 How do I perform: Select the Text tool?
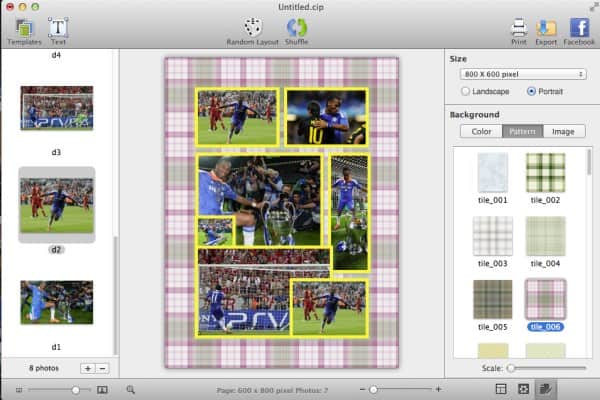(x=58, y=28)
